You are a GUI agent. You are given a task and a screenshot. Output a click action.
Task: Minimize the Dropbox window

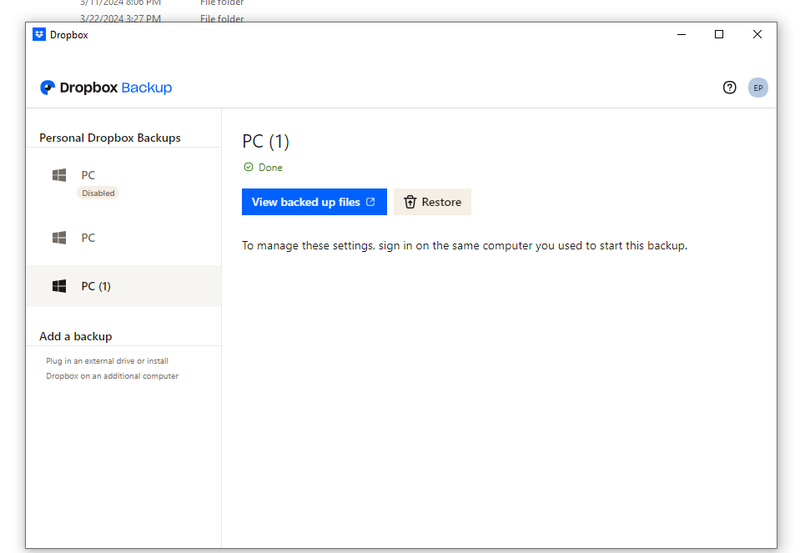click(x=681, y=34)
